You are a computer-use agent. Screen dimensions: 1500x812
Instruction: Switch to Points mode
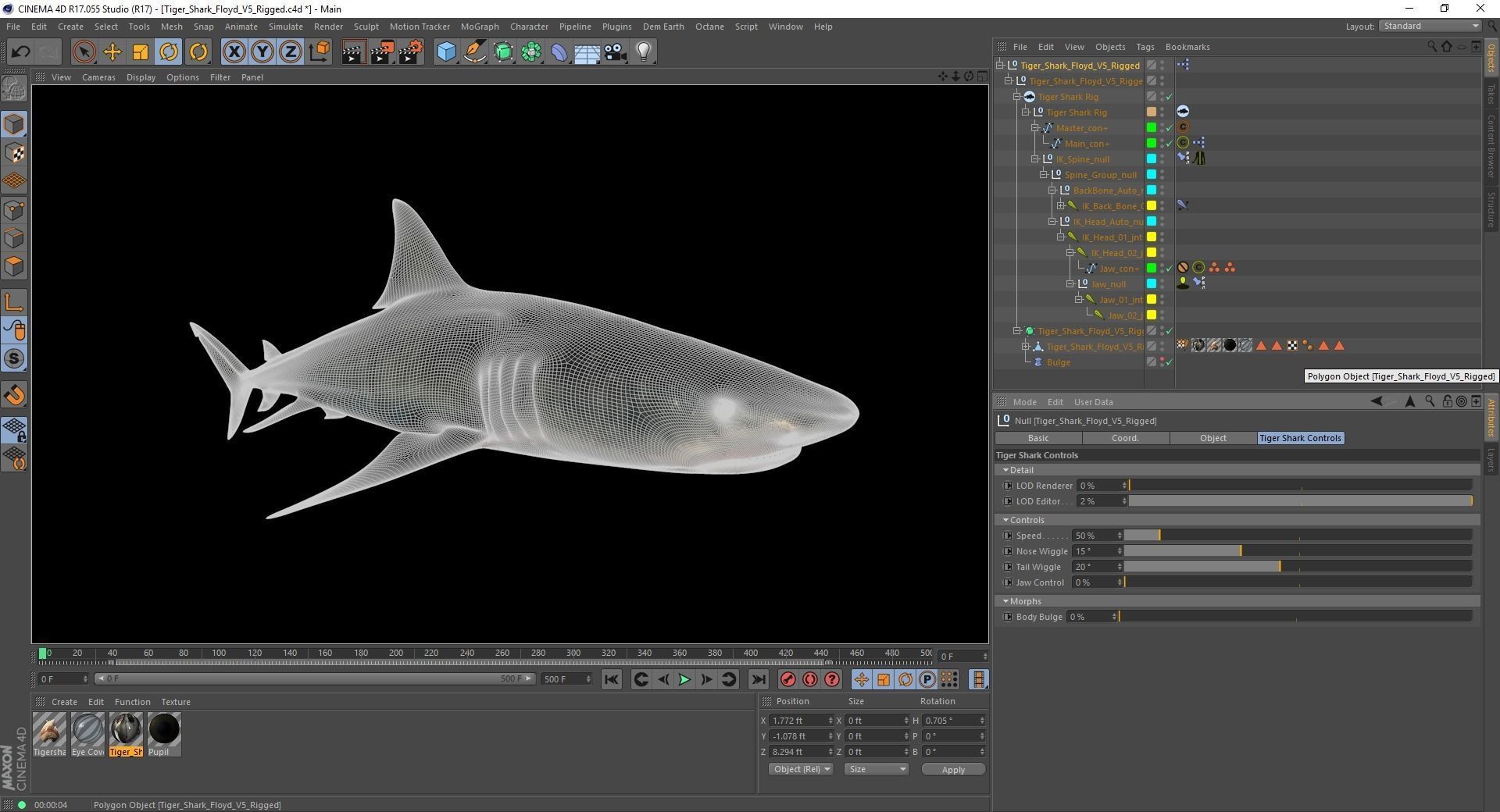click(14, 210)
